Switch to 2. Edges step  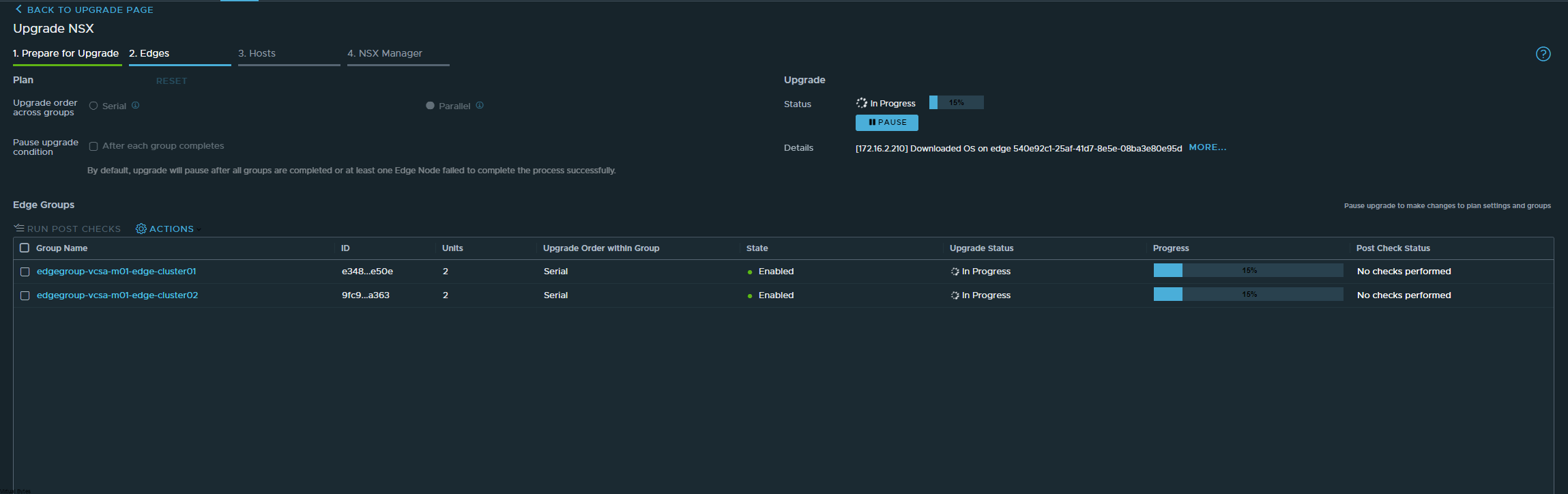(149, 53)
